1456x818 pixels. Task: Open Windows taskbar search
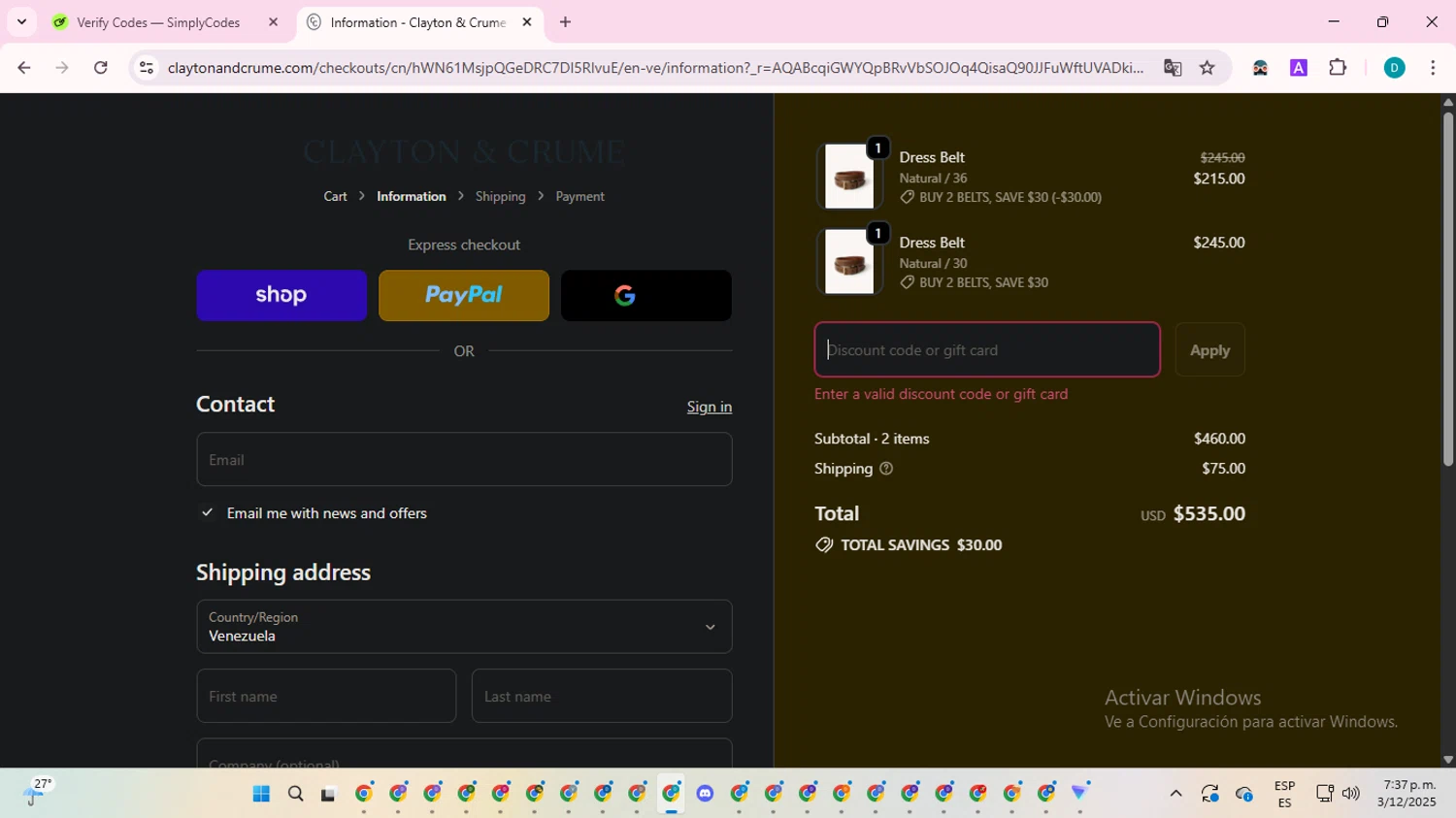click(x=295, y=794)
